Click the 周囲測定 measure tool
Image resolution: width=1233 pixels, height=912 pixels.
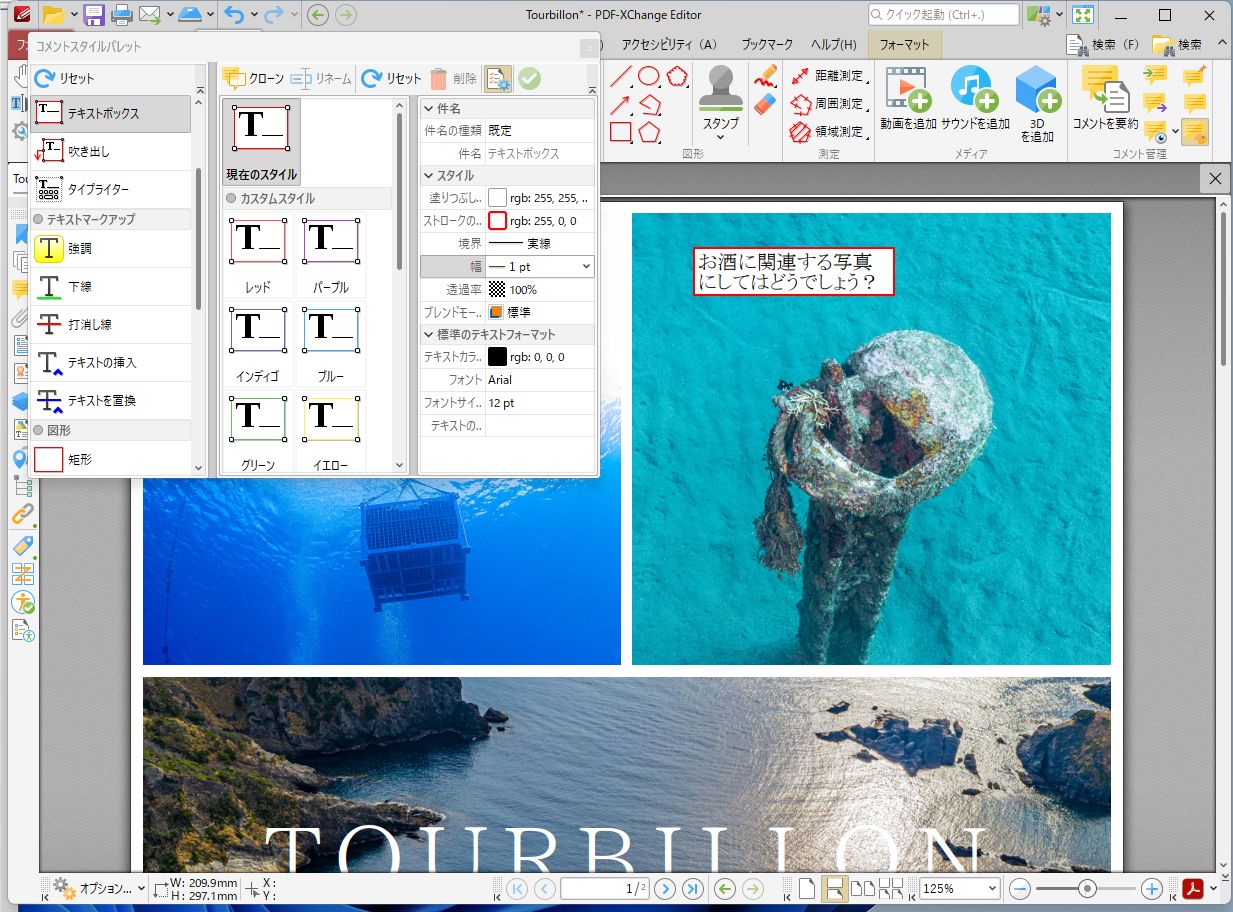pos(828,104)
